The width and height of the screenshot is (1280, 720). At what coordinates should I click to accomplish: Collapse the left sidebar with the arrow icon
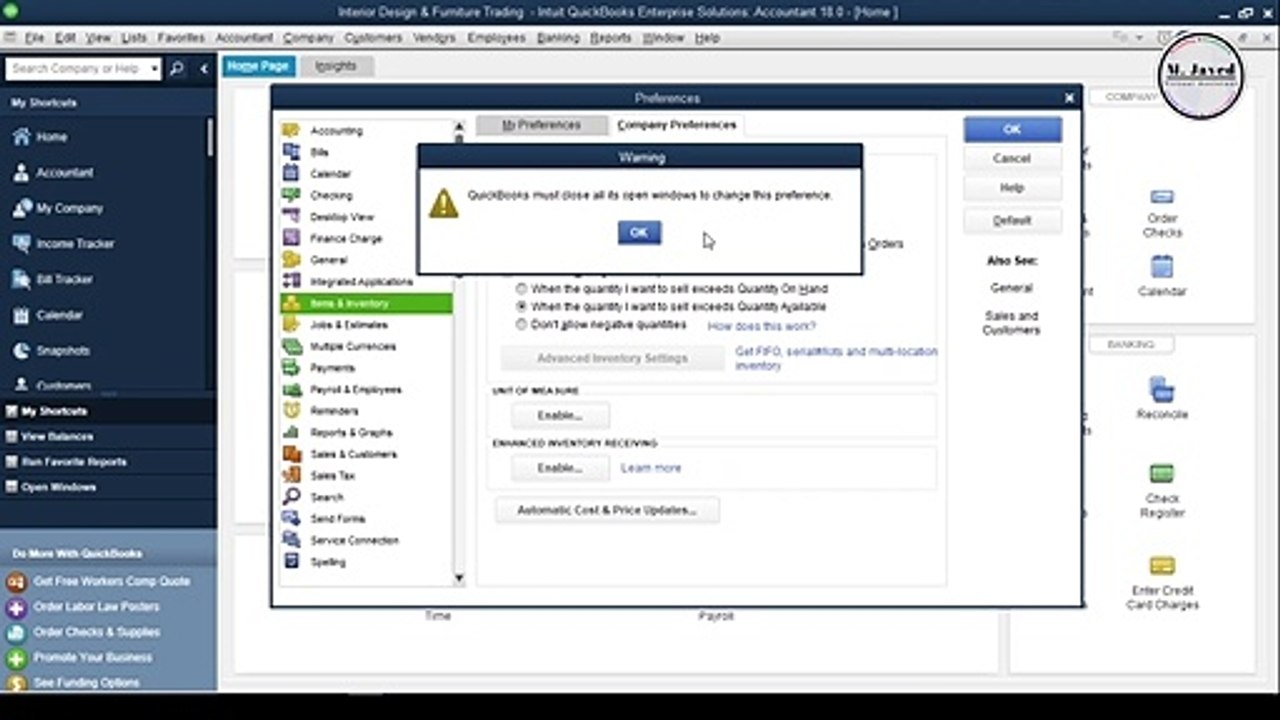204,68
